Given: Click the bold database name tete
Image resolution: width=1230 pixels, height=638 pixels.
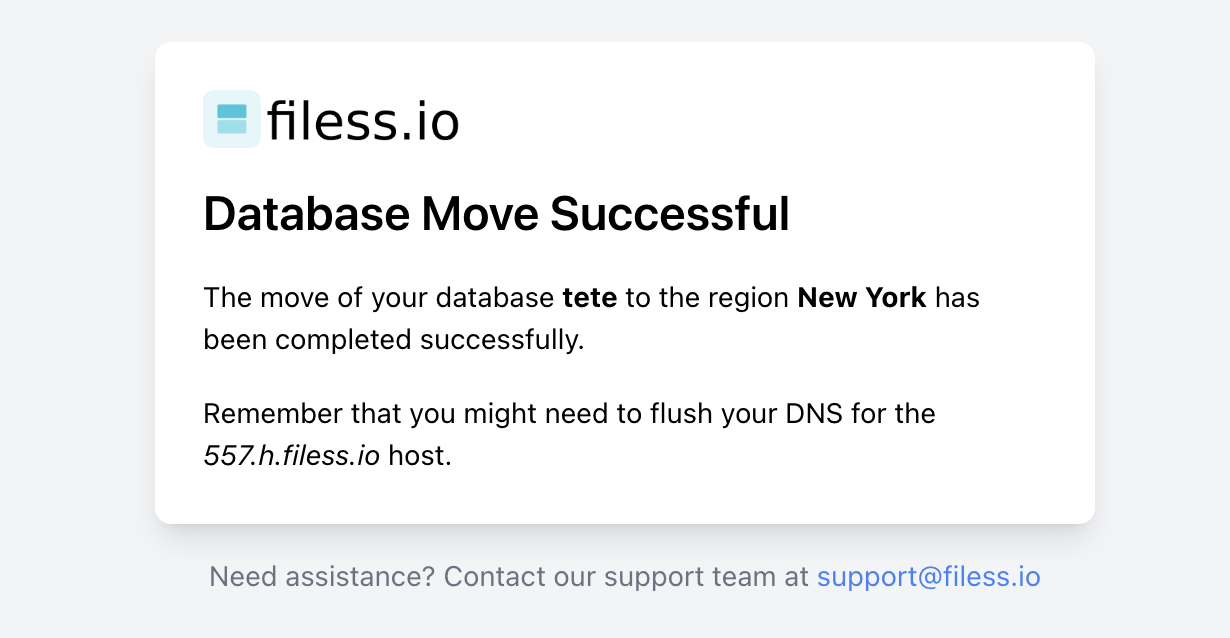Looking at the screenshot, I should (x=590, y=298).
